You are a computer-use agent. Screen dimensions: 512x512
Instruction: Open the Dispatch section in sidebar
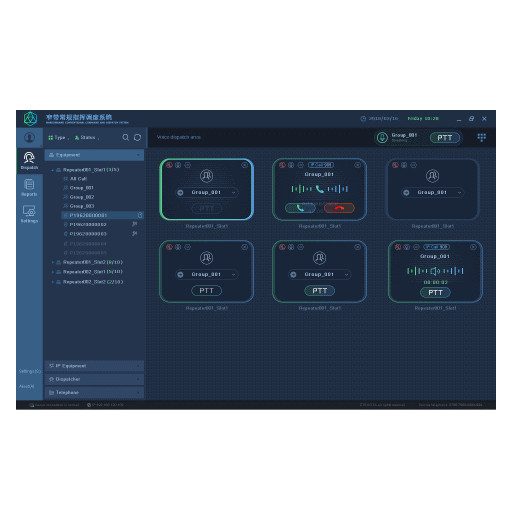(x=29, y=161)
